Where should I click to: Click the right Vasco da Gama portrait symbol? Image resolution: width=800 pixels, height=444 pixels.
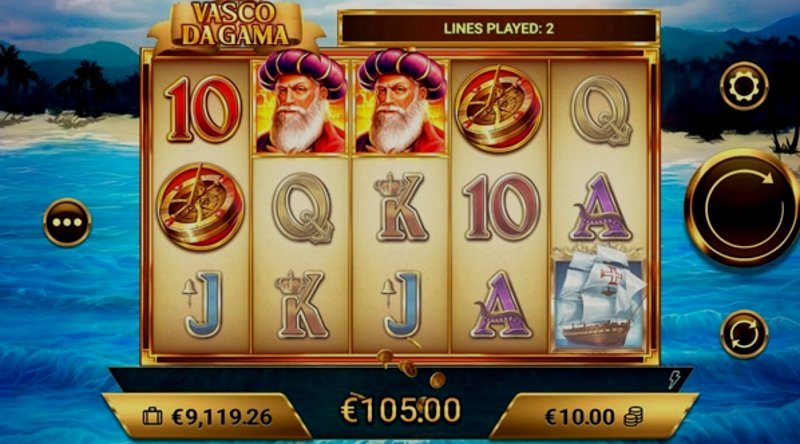401,103
